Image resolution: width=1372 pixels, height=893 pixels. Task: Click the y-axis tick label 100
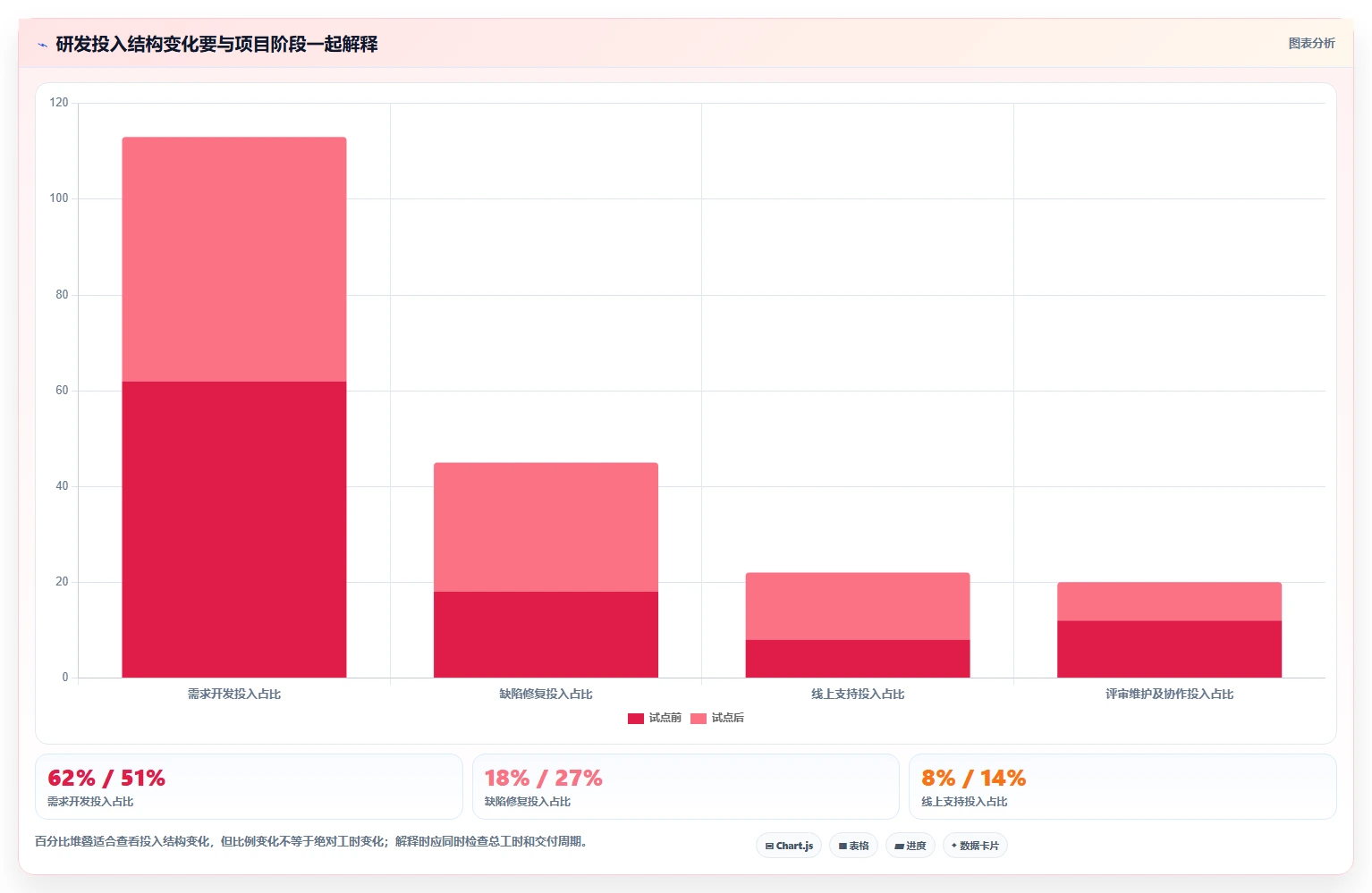[x=59, y=198]
